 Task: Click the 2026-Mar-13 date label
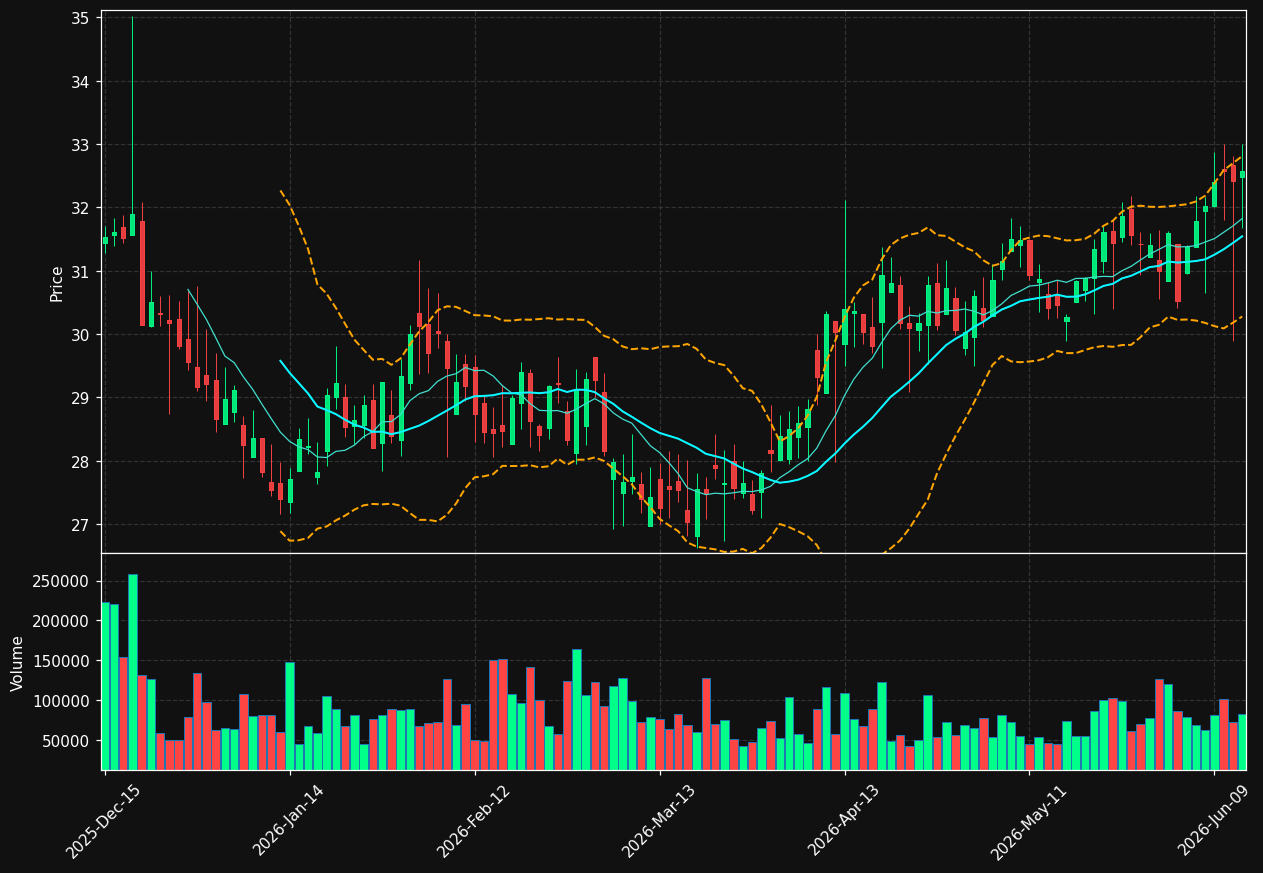tap(659, 821)
